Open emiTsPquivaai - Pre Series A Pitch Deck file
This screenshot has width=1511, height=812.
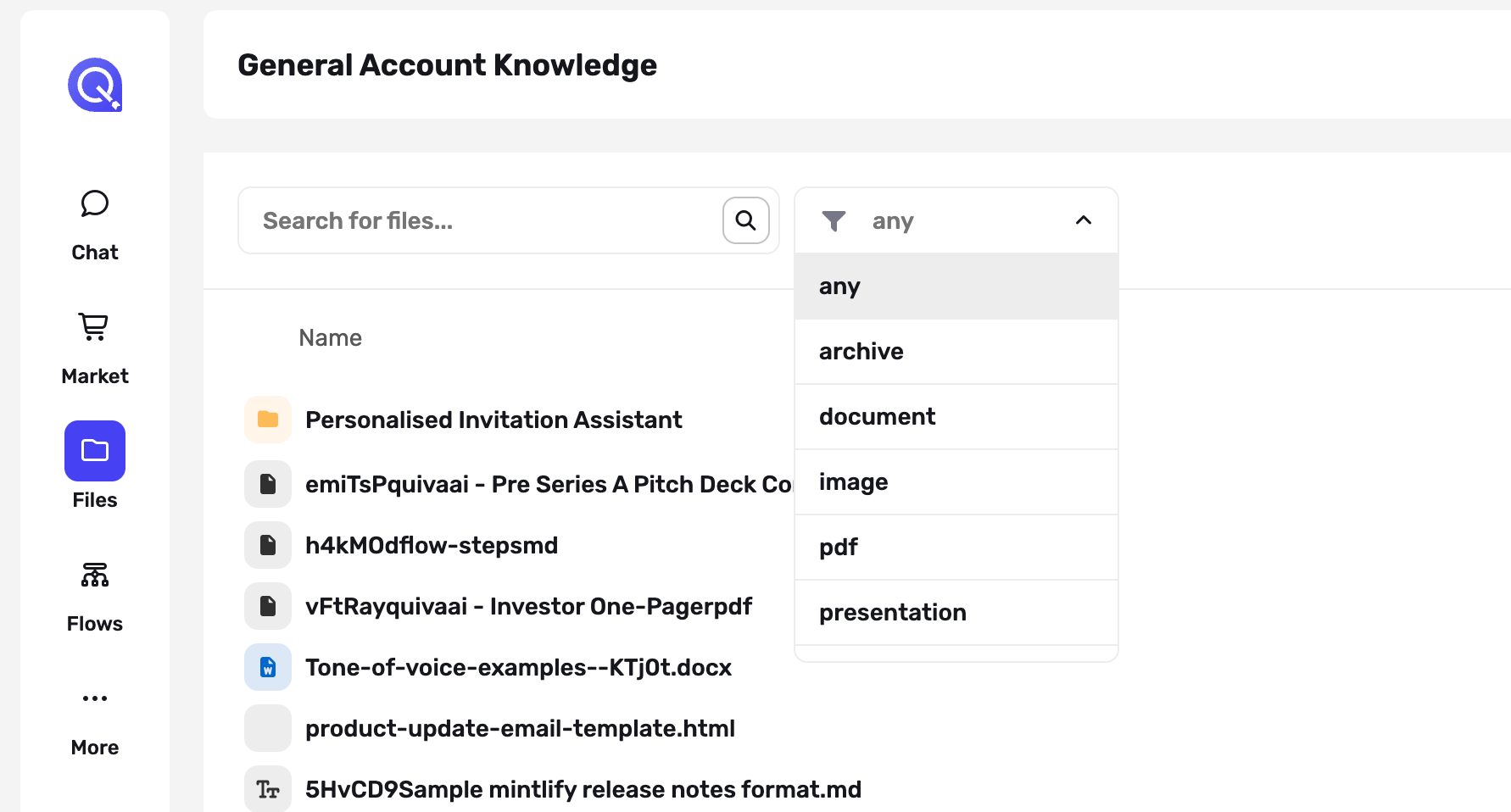point(549,484)
